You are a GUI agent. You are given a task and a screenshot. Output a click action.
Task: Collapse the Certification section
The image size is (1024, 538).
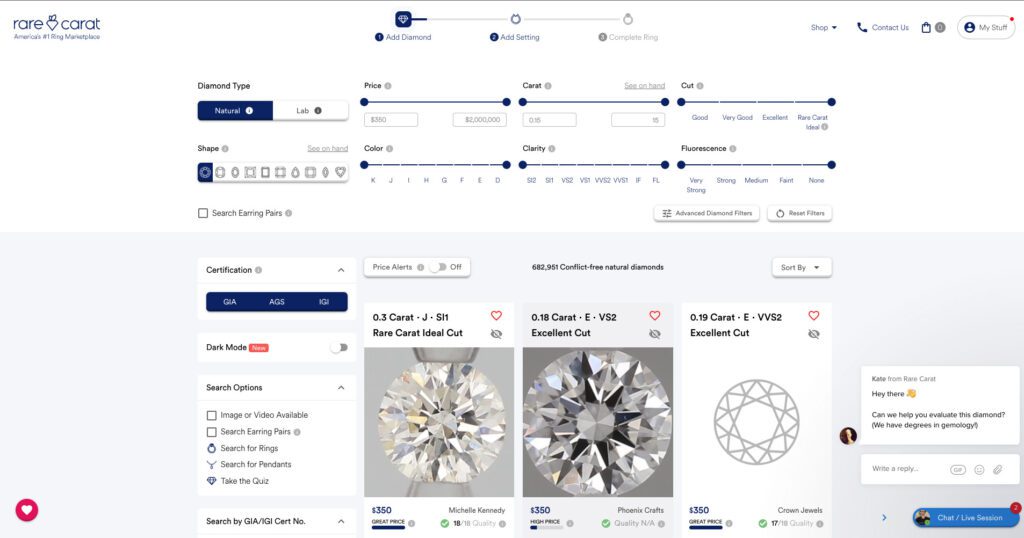point(341,270)
